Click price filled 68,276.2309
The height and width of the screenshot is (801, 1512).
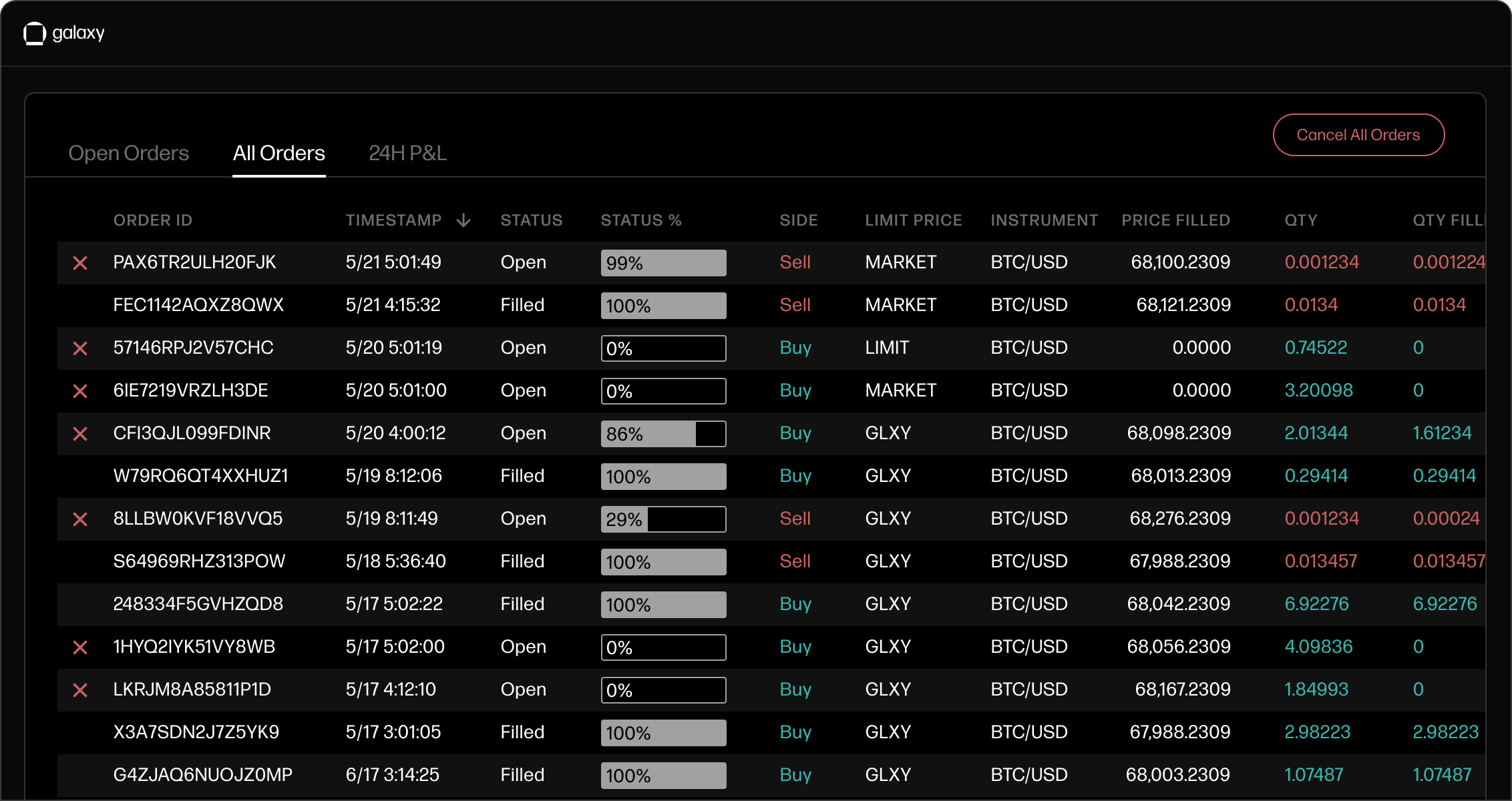[x=1180, y=519]
